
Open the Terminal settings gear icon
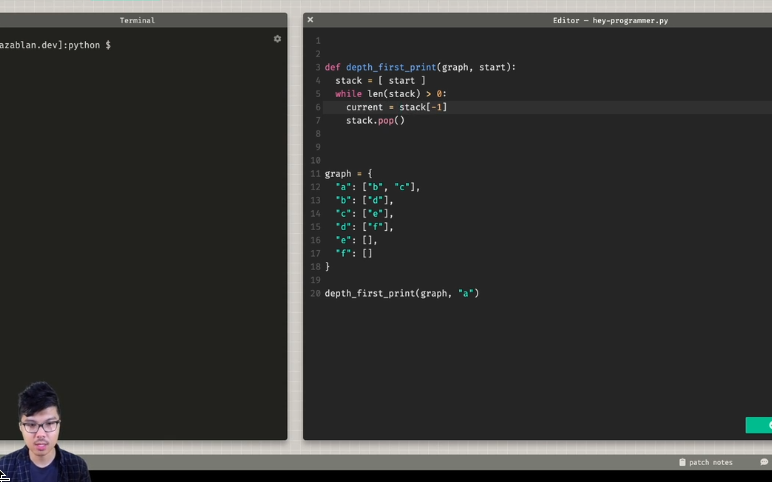(277, 39)
